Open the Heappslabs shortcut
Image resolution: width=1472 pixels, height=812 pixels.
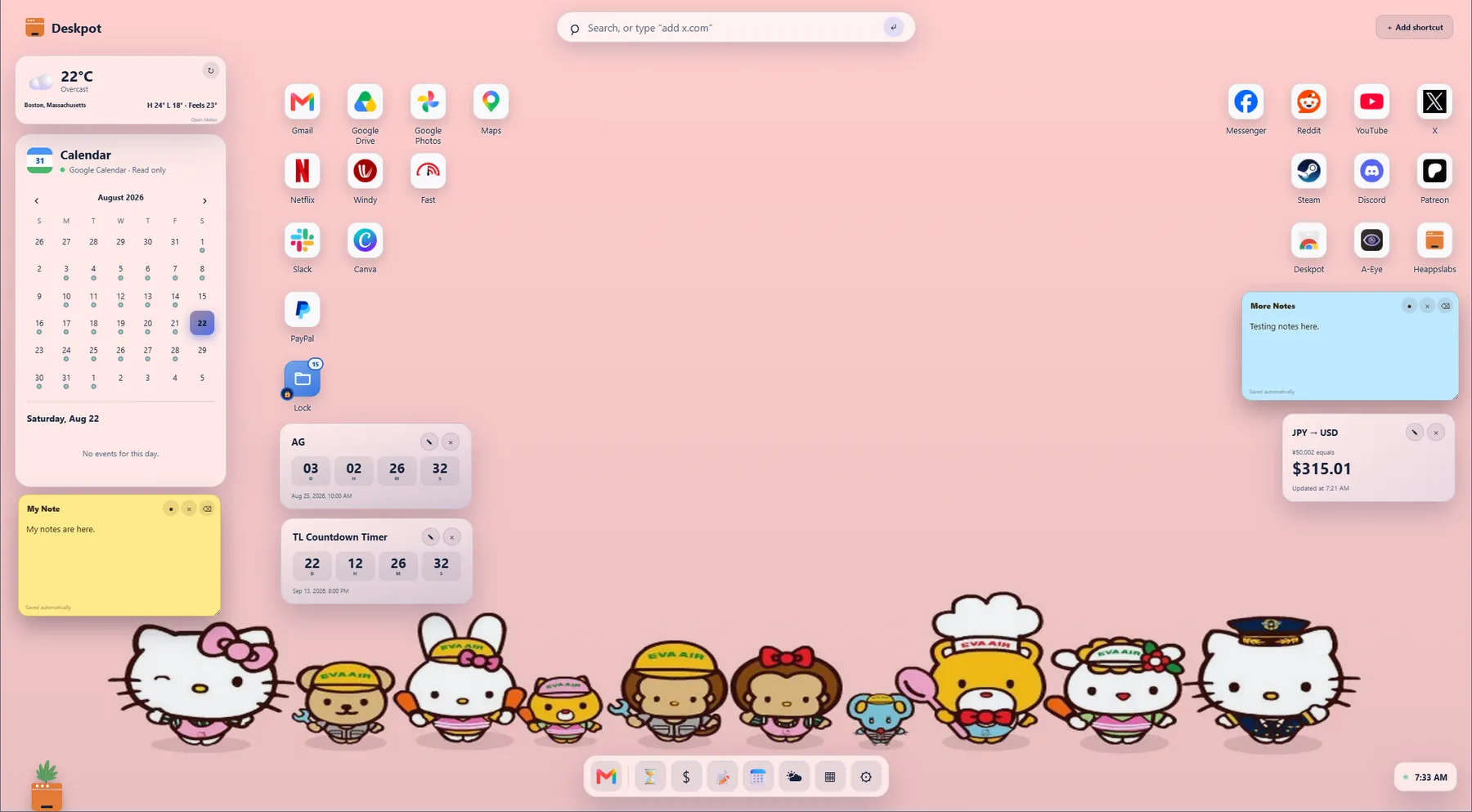(x=1434, y=240)
